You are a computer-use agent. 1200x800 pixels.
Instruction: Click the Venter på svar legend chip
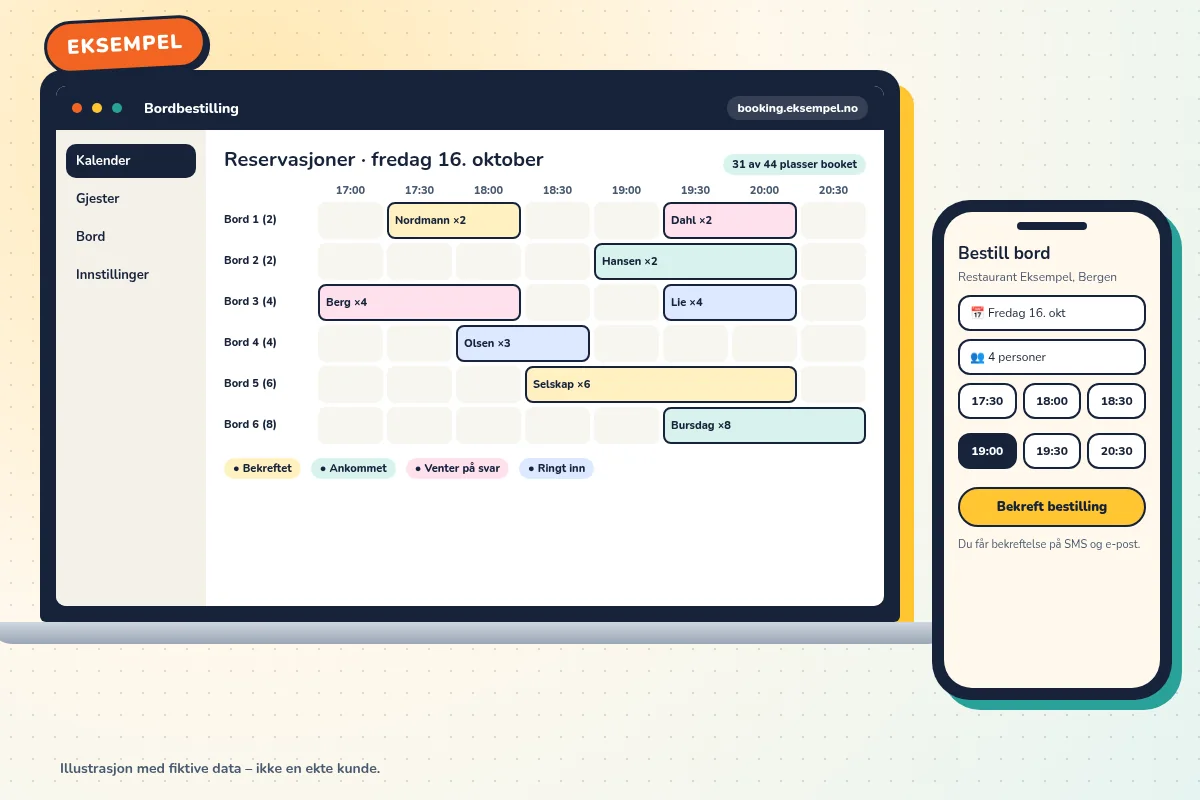457,468
